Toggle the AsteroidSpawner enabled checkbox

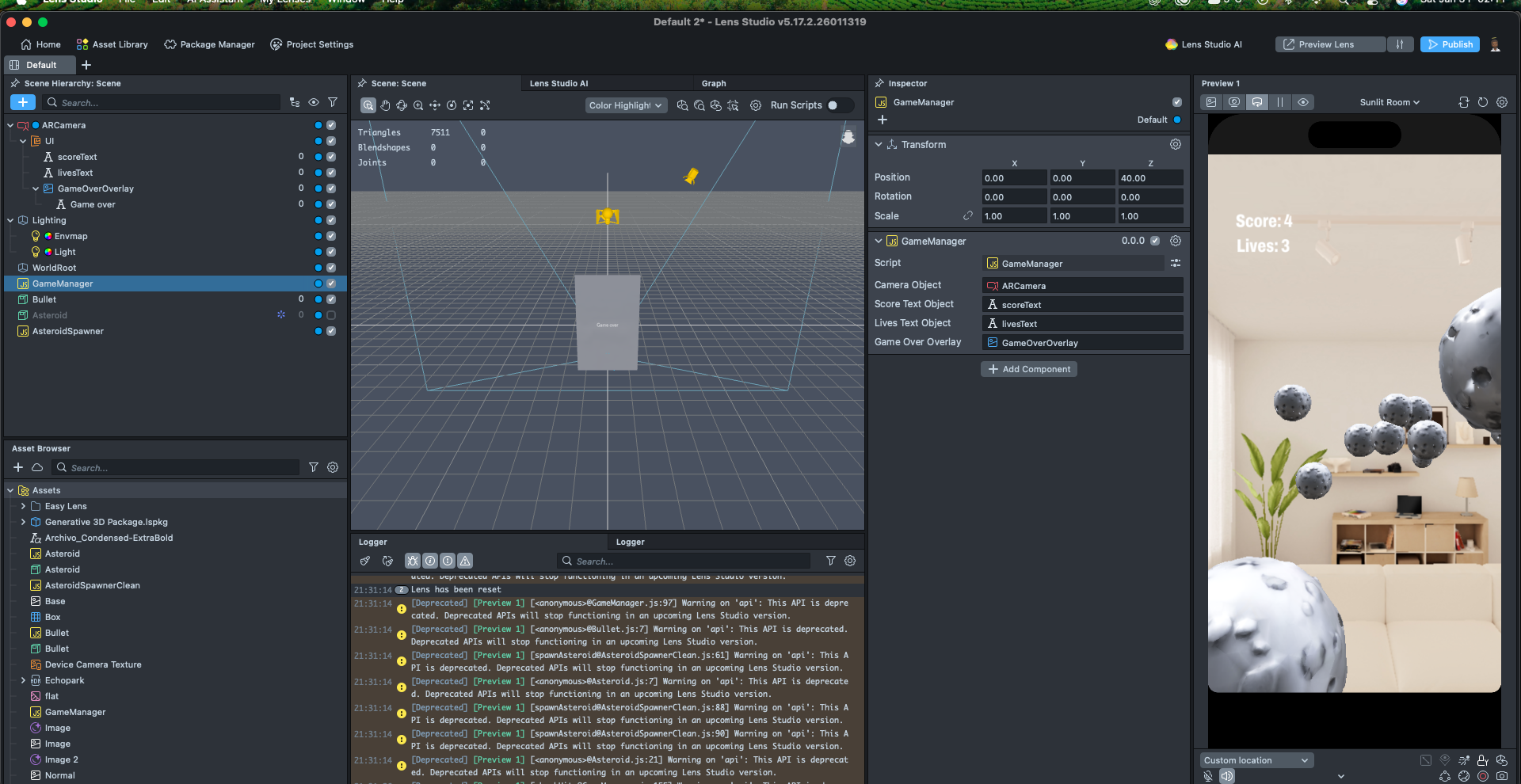tap(331, 331)
